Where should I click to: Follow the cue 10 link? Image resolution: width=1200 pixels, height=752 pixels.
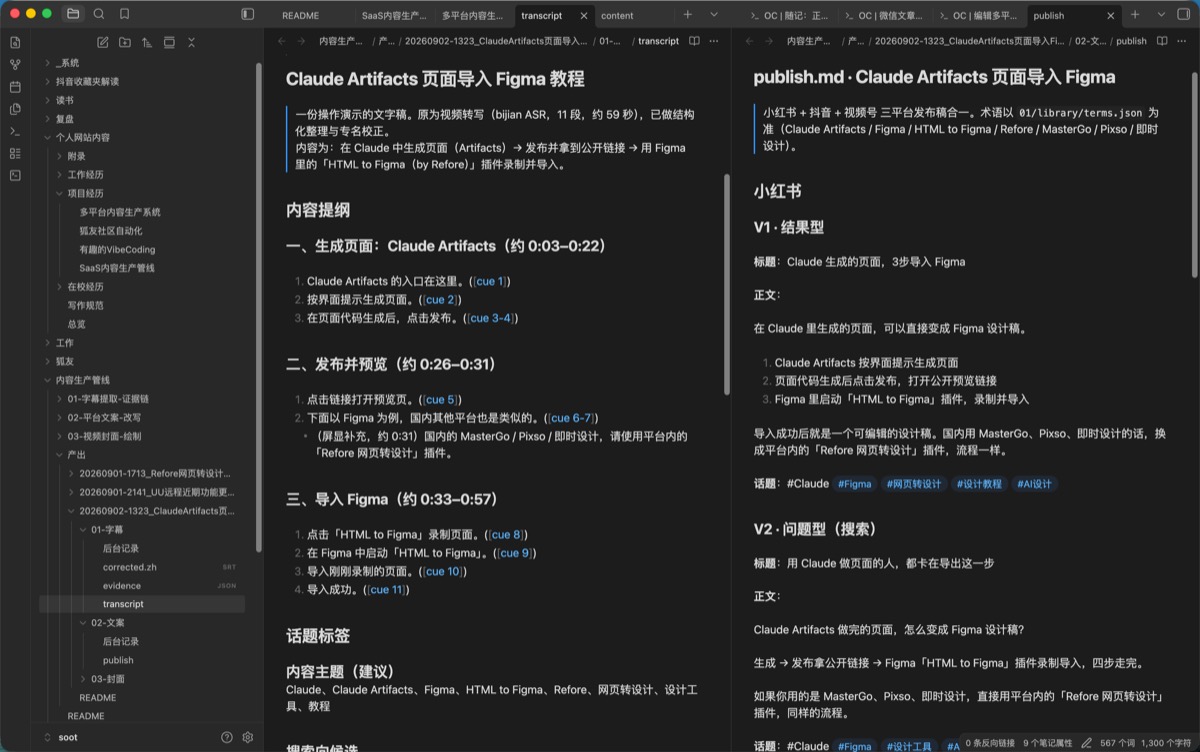[x=442, y=572]
